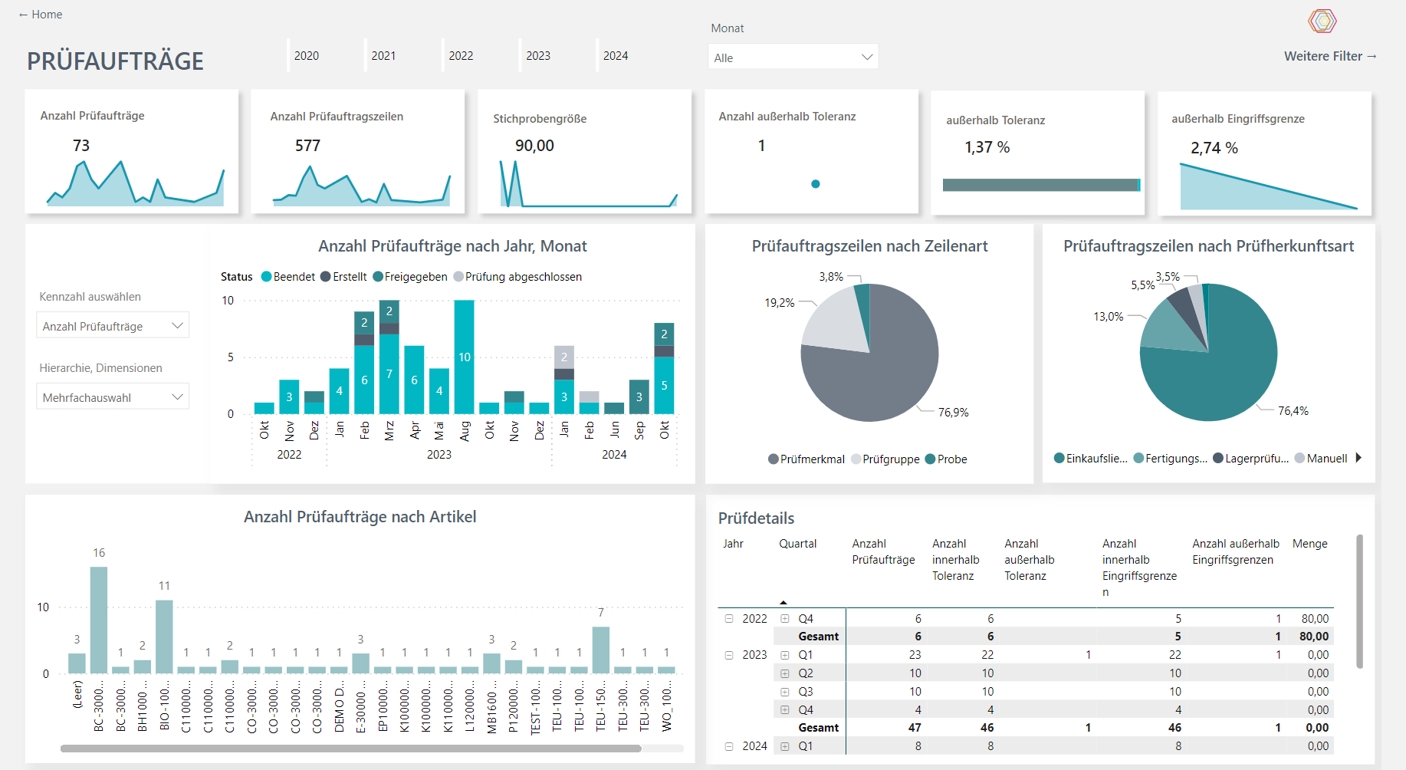1406x770 pixels.
Task: Click the Menge value 80,00 in Q4 2022 row
Action: [1314, 619]
